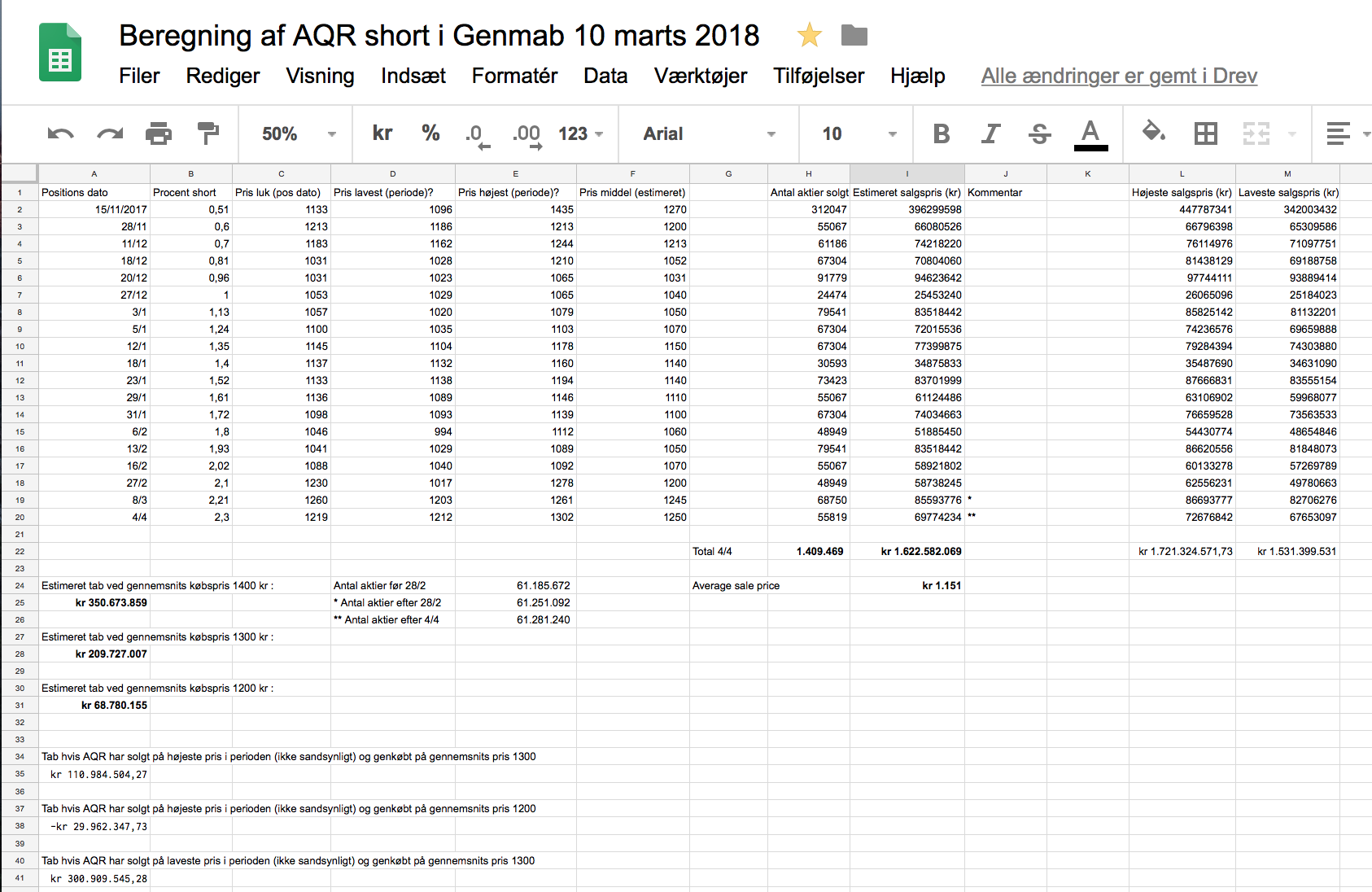Select cell 'Højeste salgspris (kr)'
Viewport: 1372px width, 892px height.
coord(1182,192)
